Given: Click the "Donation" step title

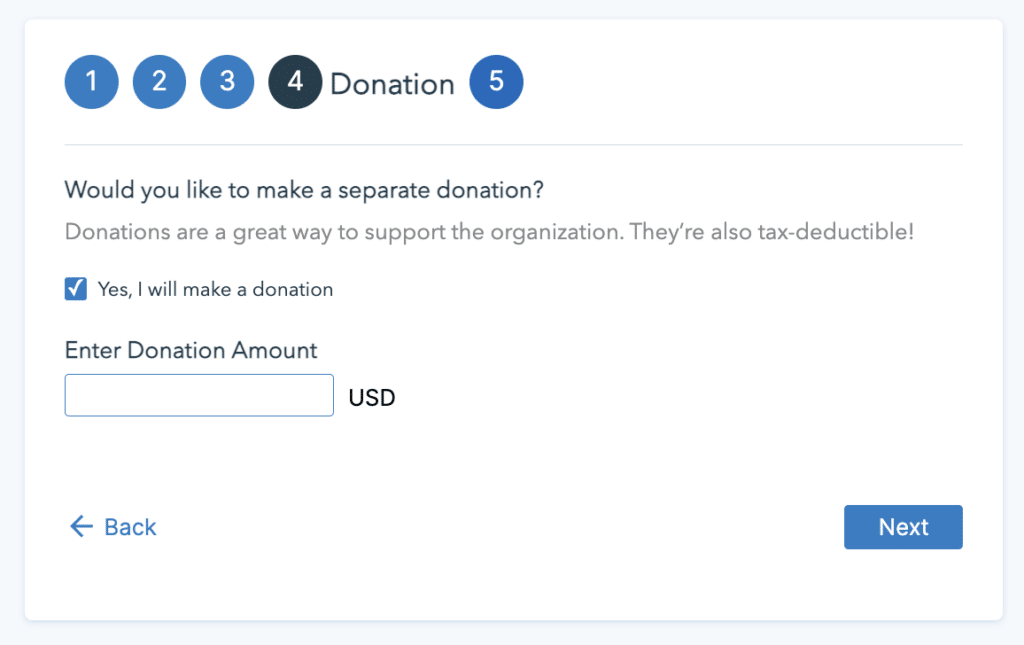Looking at the screenshot, I should 392,84.
